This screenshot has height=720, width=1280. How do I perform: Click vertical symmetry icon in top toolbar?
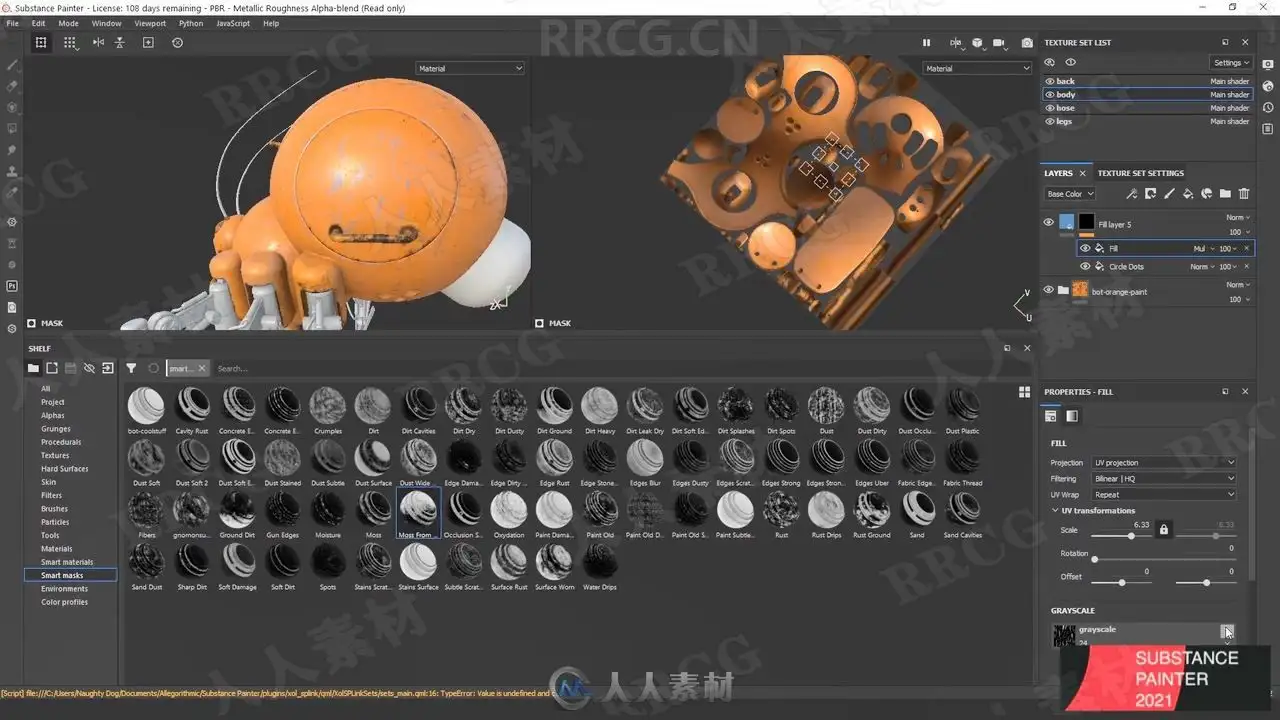tap(120, 43)
